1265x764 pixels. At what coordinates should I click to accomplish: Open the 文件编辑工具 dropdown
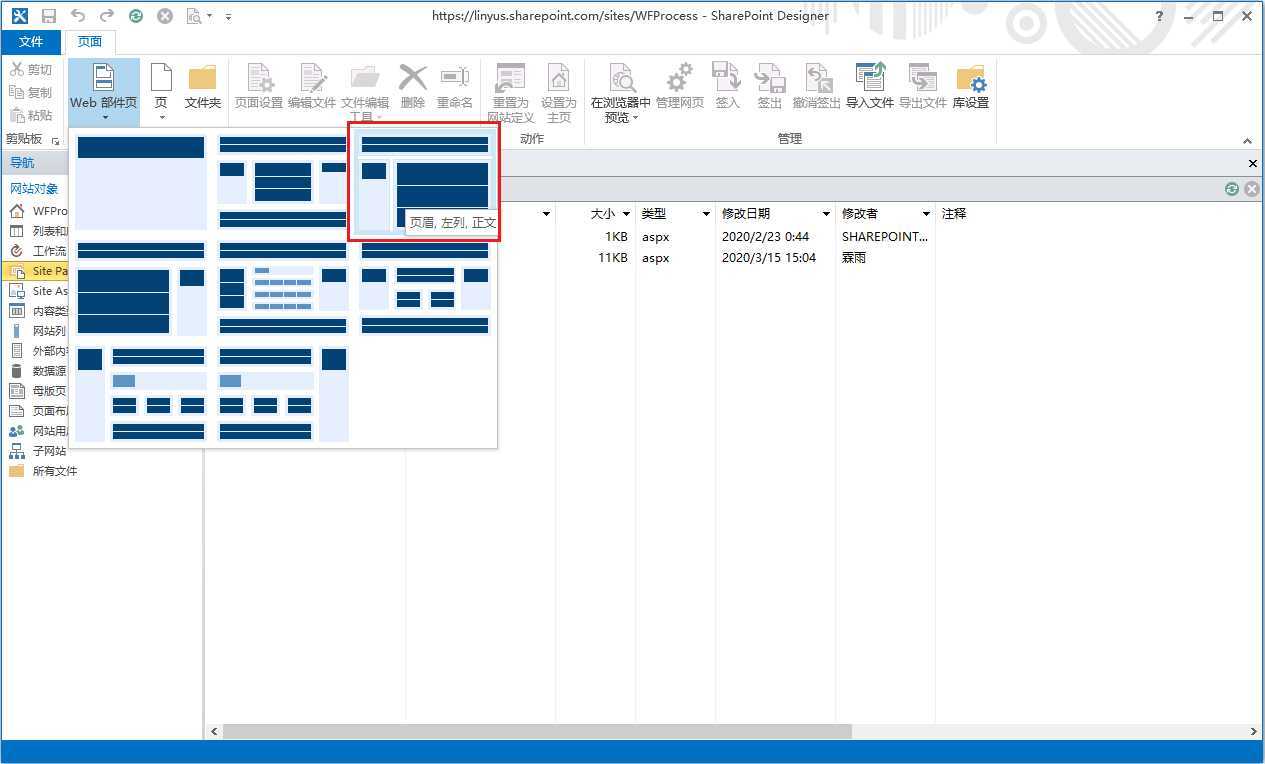pyautogui.click(x=365, y=91)
